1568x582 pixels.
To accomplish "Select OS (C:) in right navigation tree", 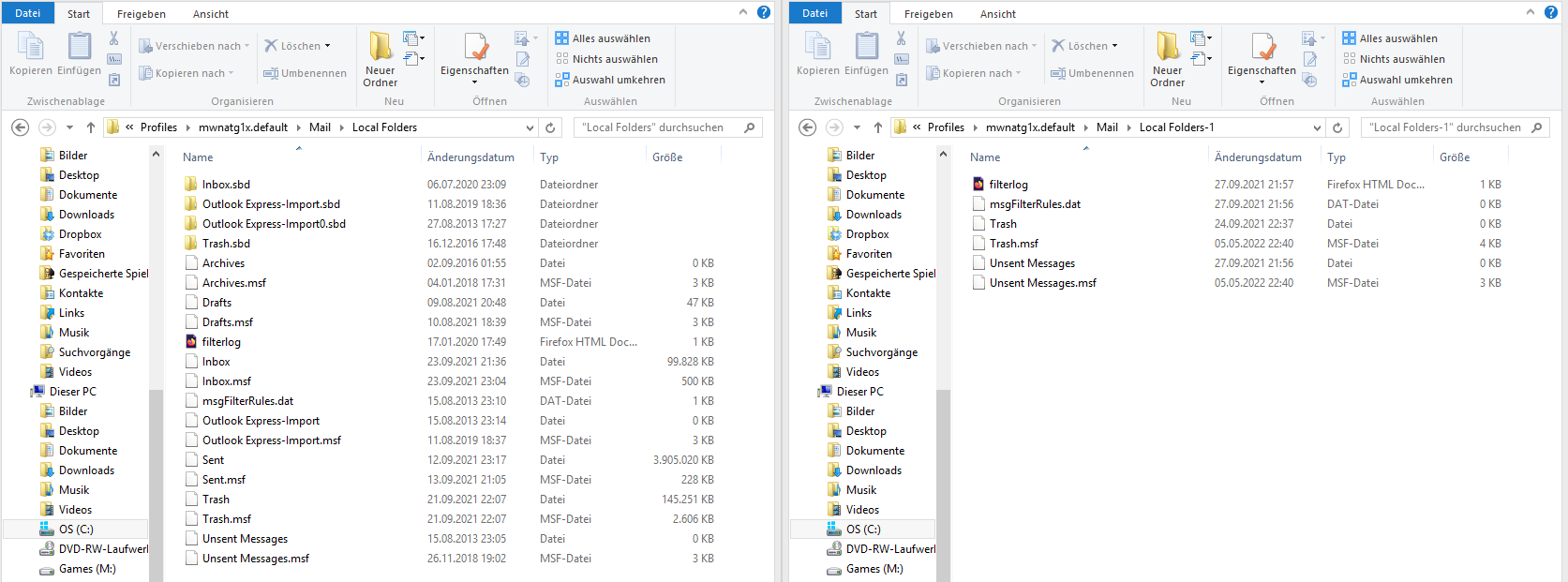I will (862, 530).
